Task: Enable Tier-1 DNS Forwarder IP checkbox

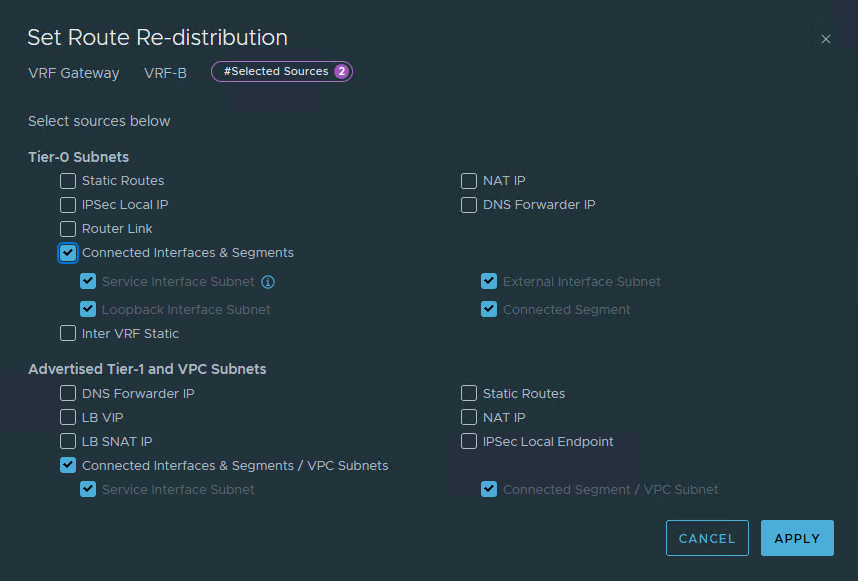Action: tap(68, 394)
